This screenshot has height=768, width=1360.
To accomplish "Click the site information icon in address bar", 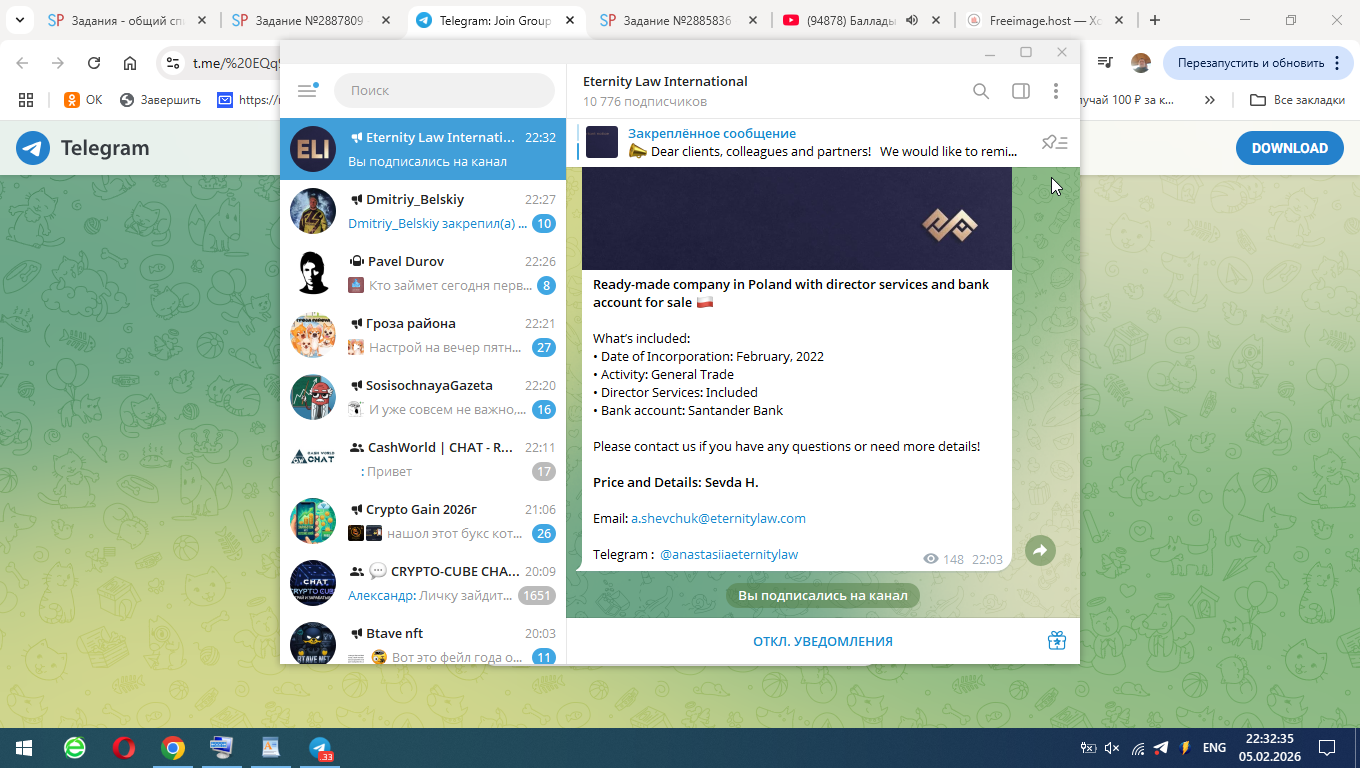I will [173, 63].
